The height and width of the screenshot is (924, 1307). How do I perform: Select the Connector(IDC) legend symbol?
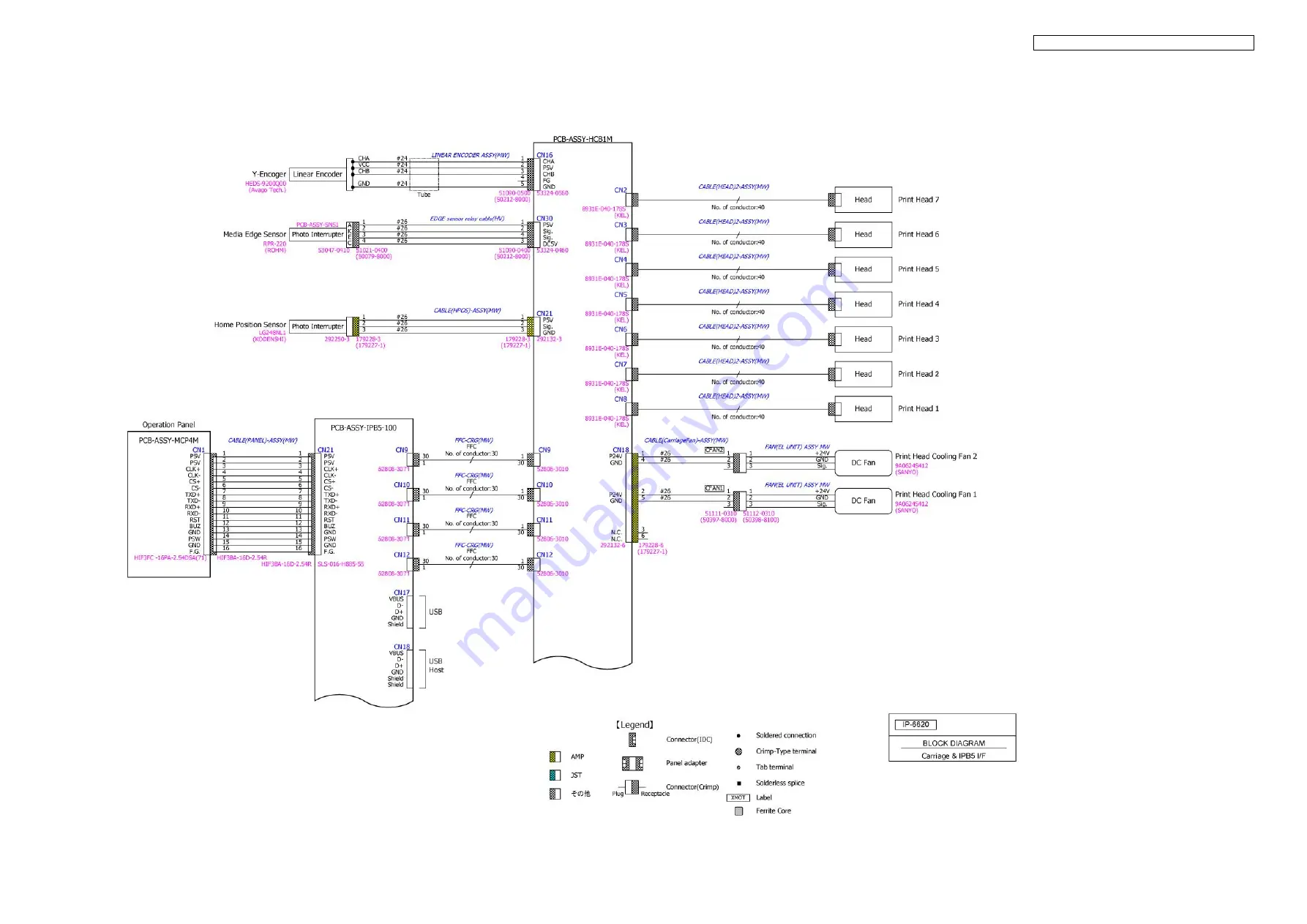click(x=632, y=740)
